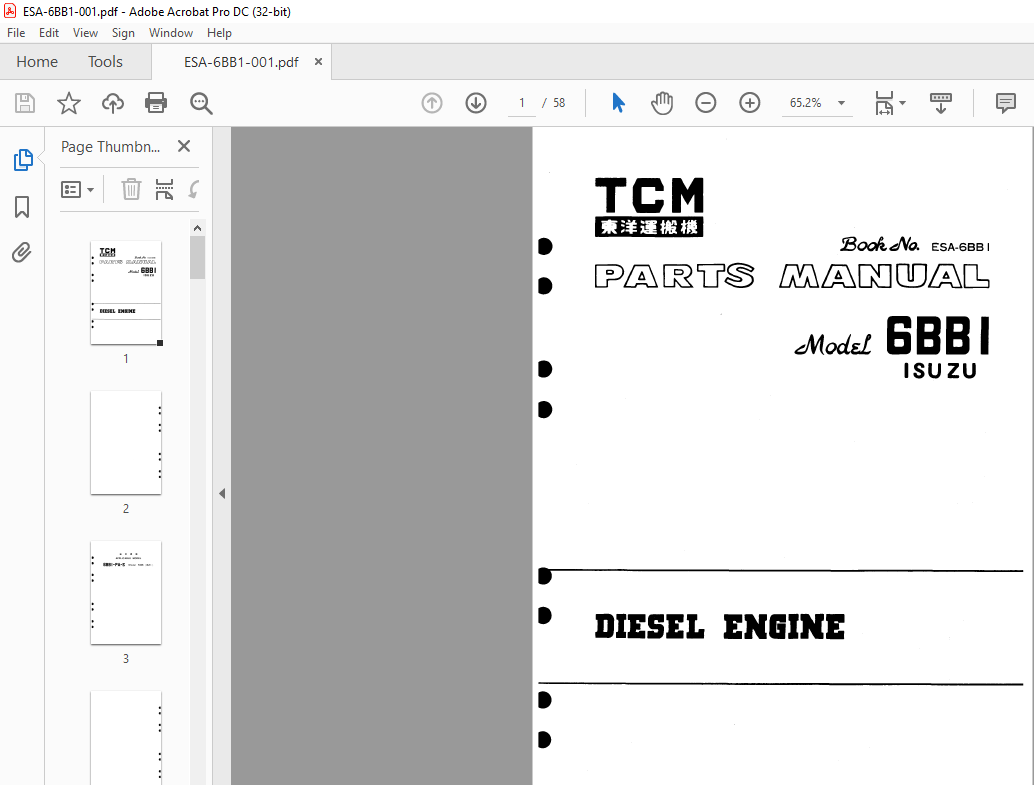Click the DIESEL ENGINE heading text

[719, 627]
